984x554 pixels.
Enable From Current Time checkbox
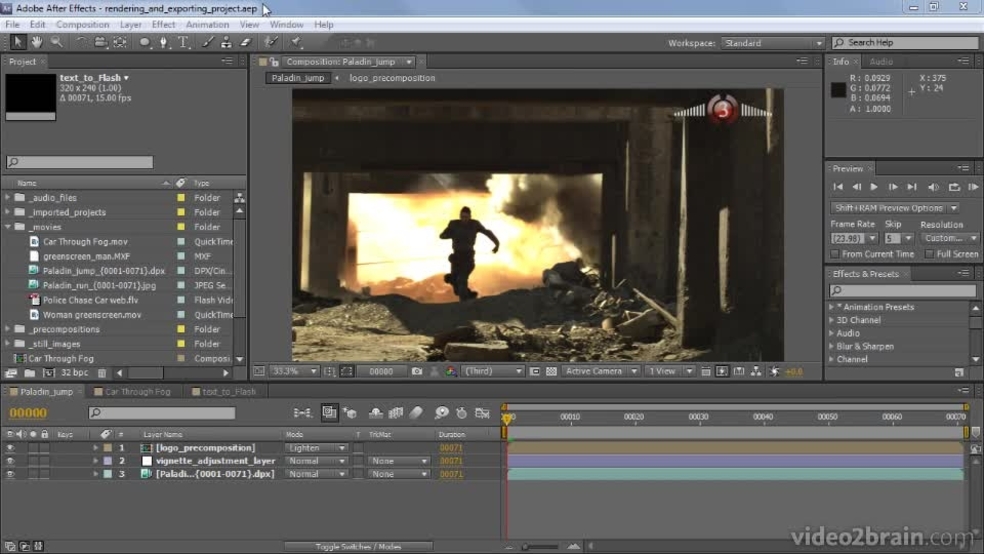(835, 254)
